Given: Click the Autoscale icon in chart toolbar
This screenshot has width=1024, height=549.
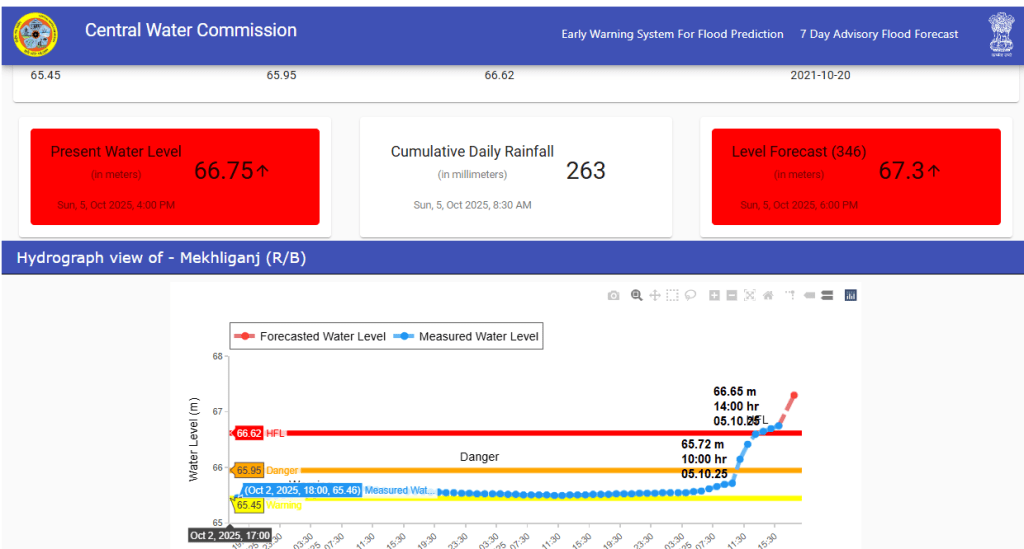Looking at the screenshot, I should click(x=750, y=295).
